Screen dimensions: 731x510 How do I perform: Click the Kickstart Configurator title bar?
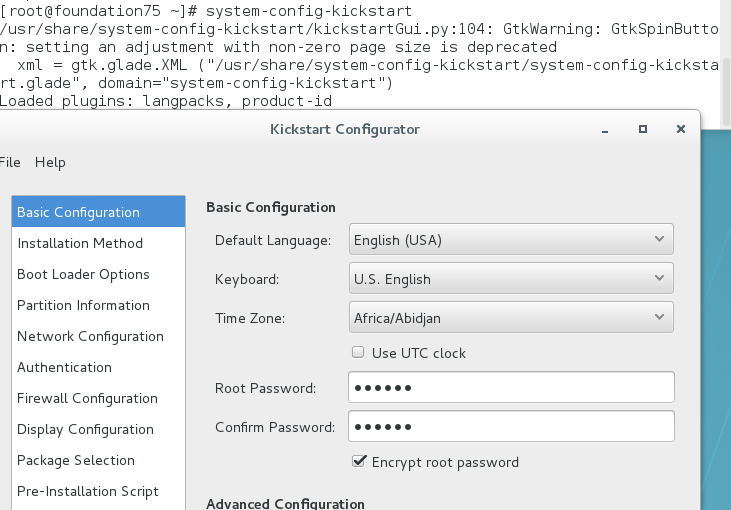coord(345,129)
